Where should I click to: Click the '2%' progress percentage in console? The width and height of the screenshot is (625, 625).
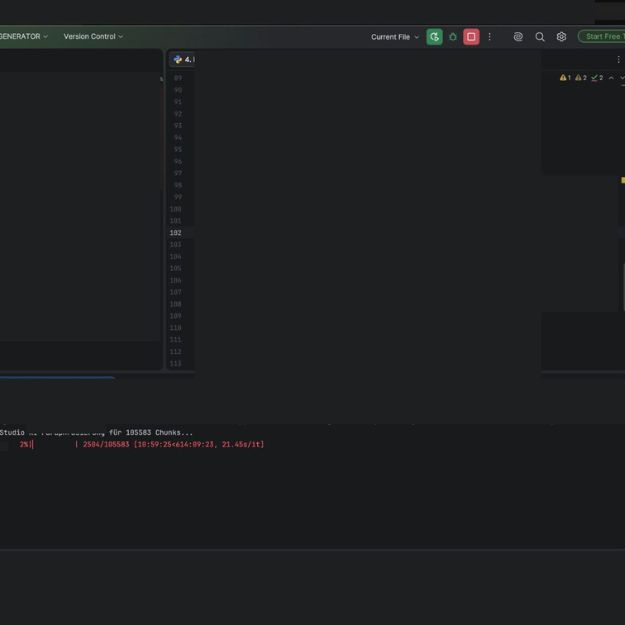tap(24, 444)
